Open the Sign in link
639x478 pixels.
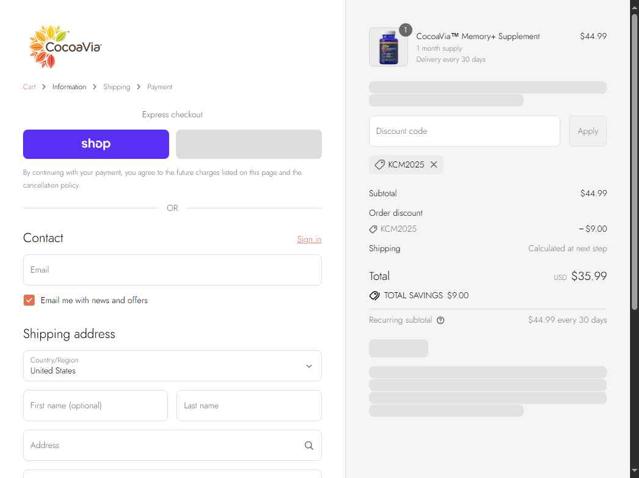(309, 239)
